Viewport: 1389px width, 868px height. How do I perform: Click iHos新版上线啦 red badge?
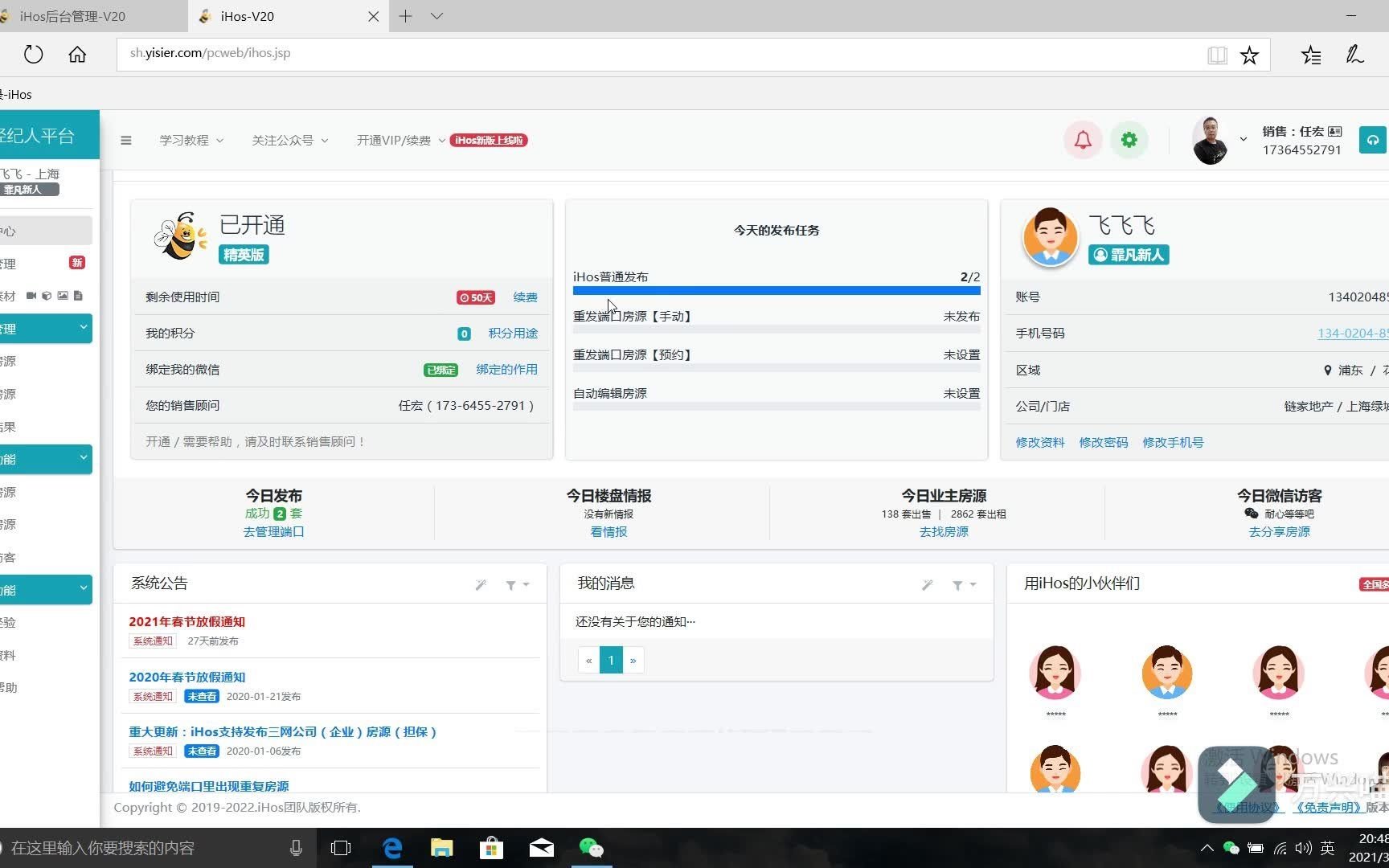click(489, 141)
